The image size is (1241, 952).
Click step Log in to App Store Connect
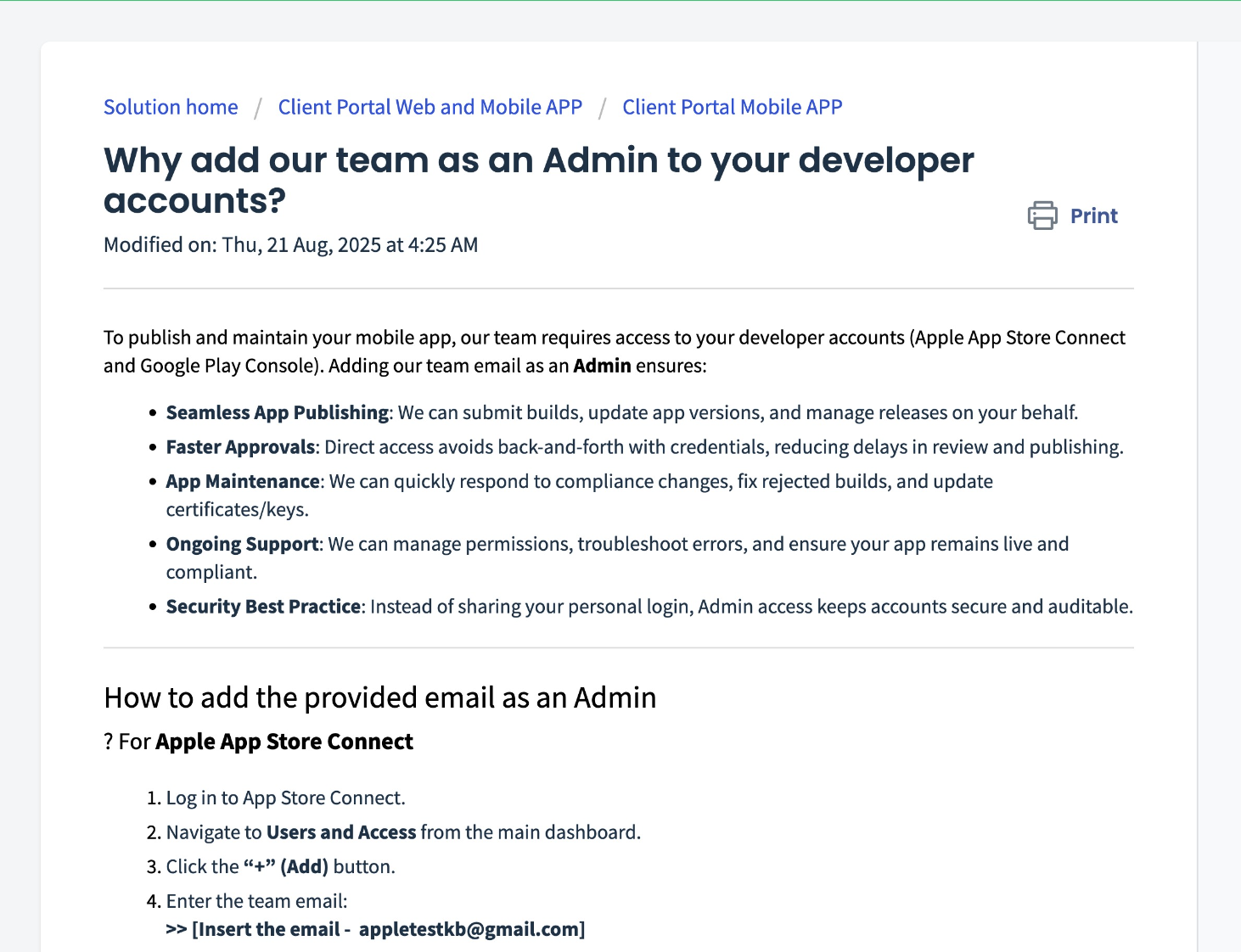pos(286,798)
